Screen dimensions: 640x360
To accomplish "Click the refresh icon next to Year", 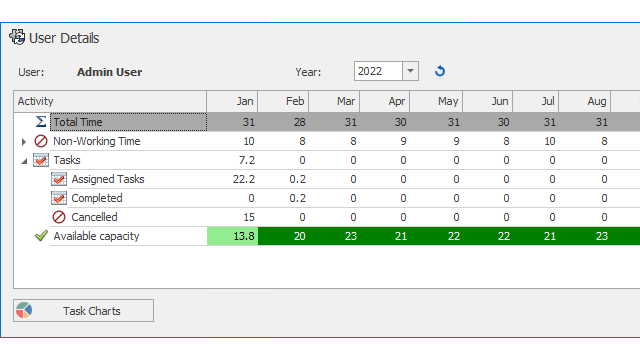I will pyautogui.click(x=440, y=71).
